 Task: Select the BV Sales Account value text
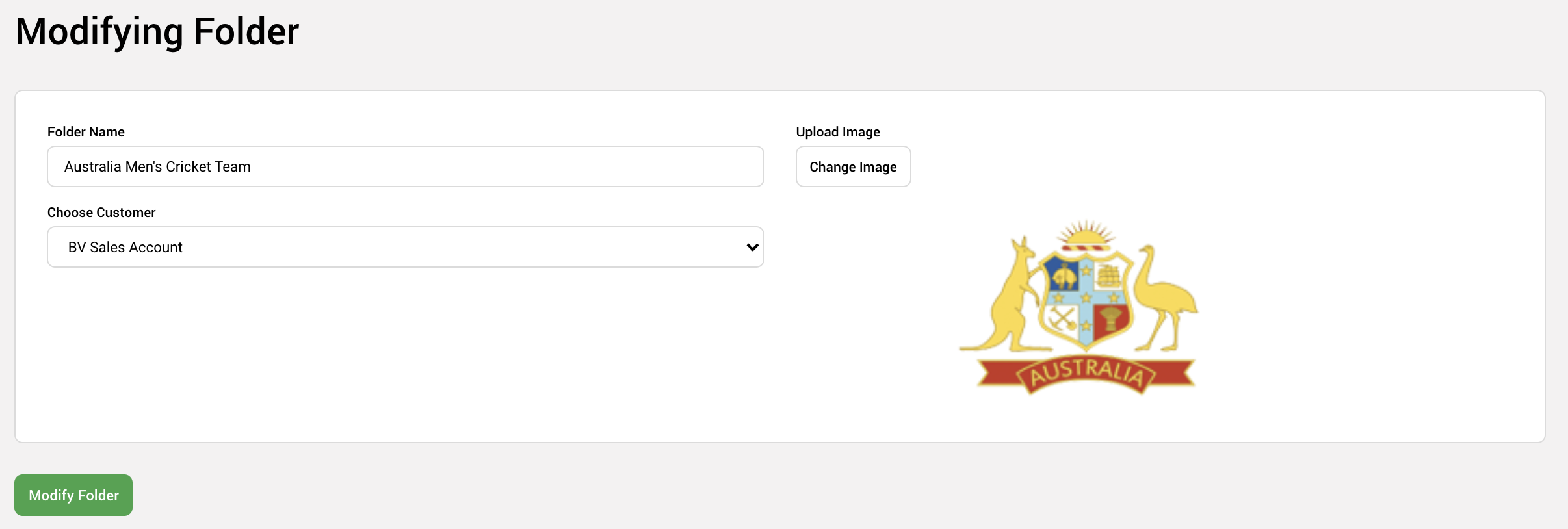click(125, 247)
